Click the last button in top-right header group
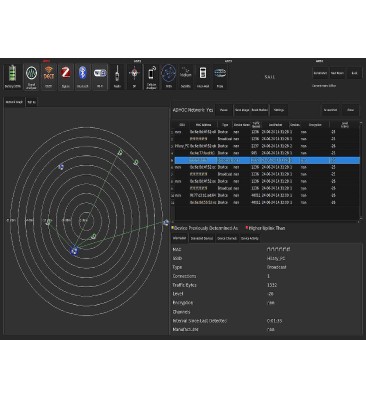 354,73
